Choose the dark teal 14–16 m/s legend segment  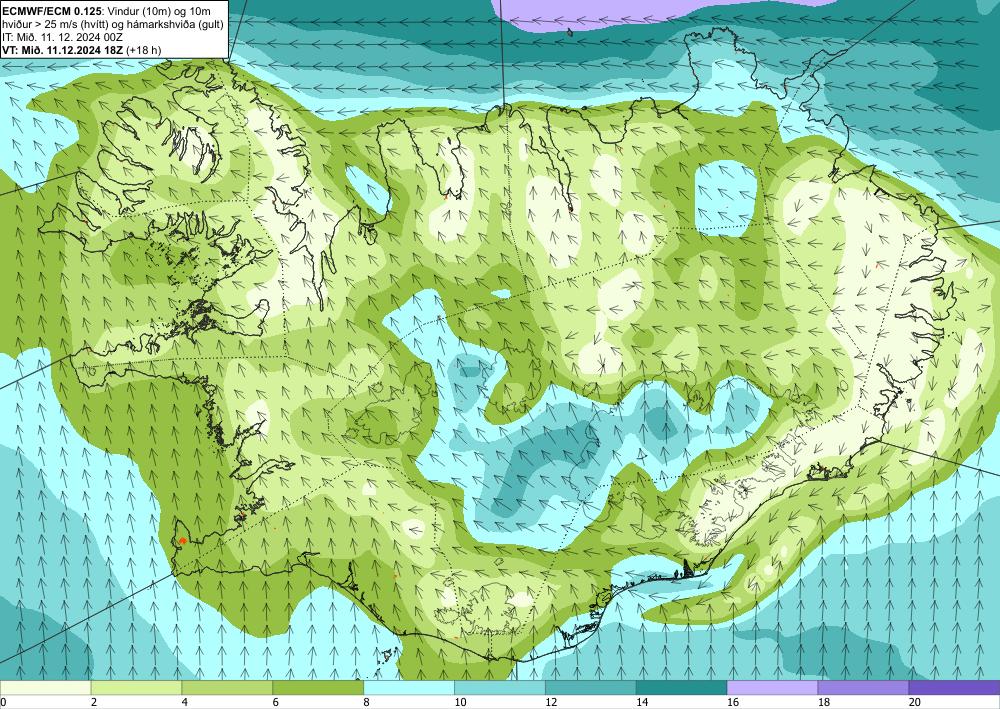[682, 687]
